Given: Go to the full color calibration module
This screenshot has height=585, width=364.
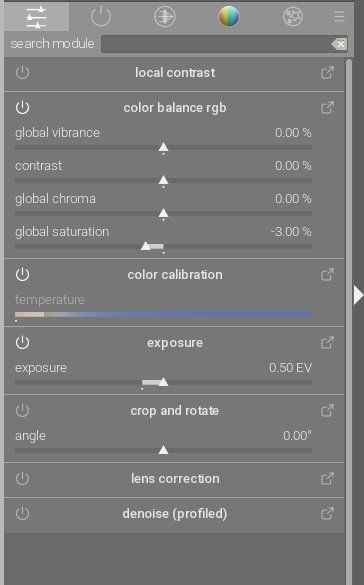Looking at the screenshot, I should (x=327, y=275).
